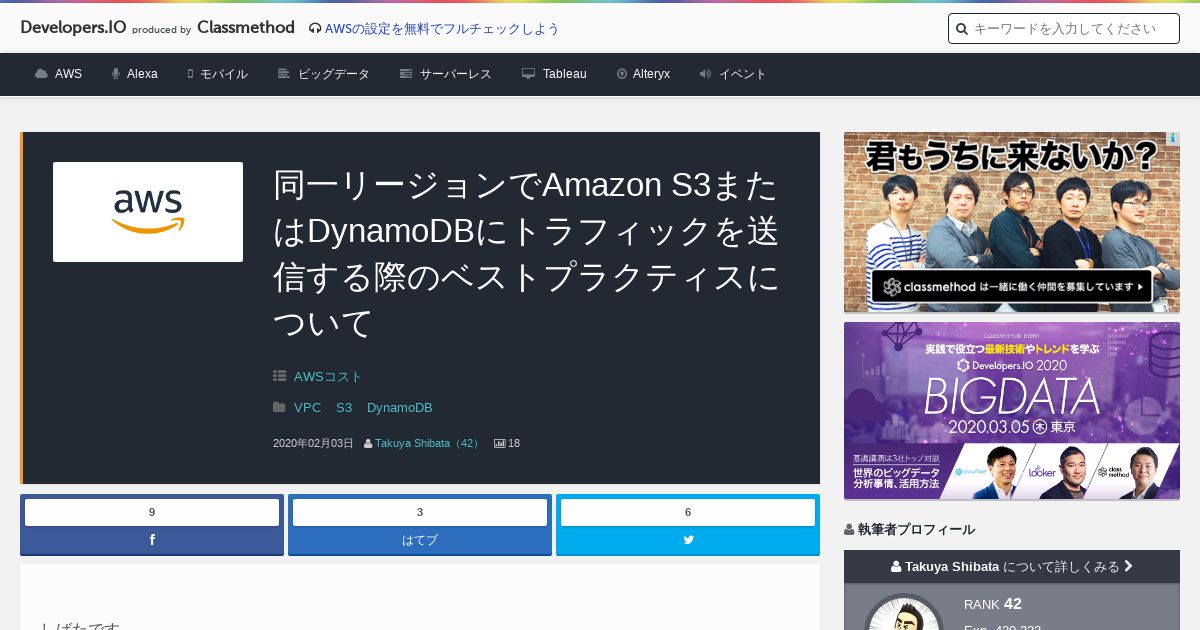Click the Developers.IO site logo
The width and height of the screenshot is (1200, 630).
73,28
